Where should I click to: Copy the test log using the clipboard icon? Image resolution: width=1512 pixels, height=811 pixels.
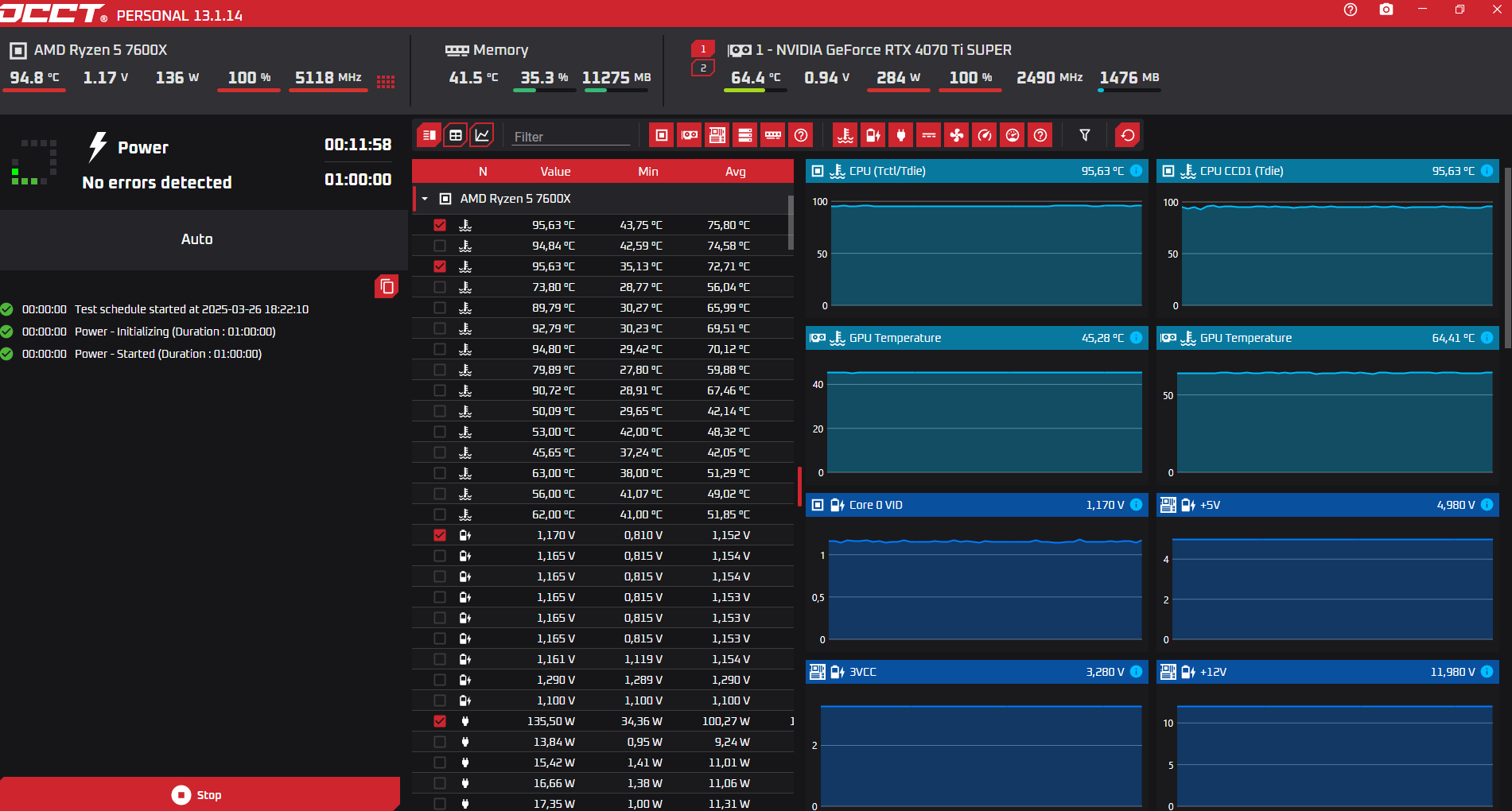(x=387, y=286)
